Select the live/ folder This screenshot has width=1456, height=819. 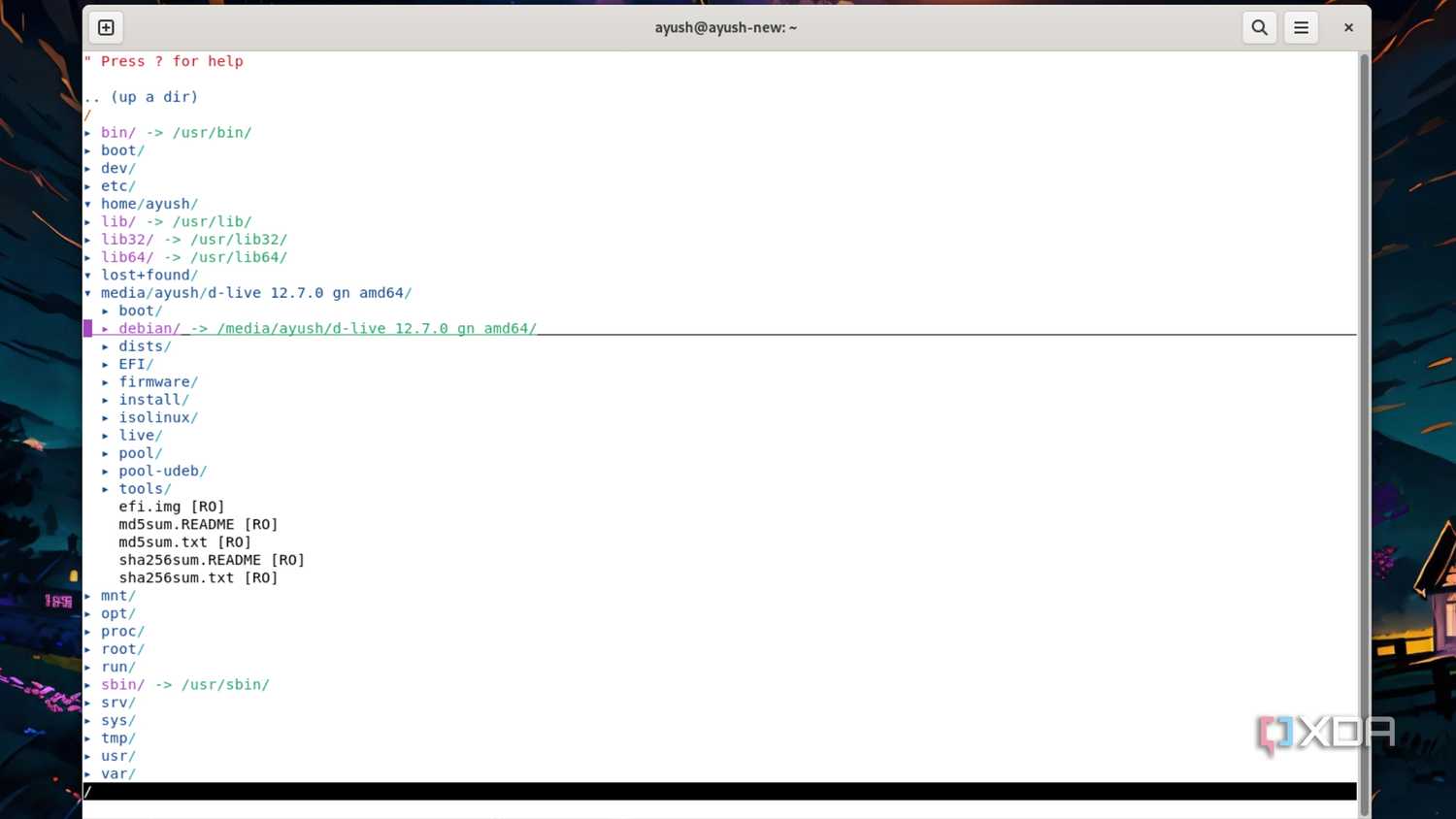(x=140, y=436)
